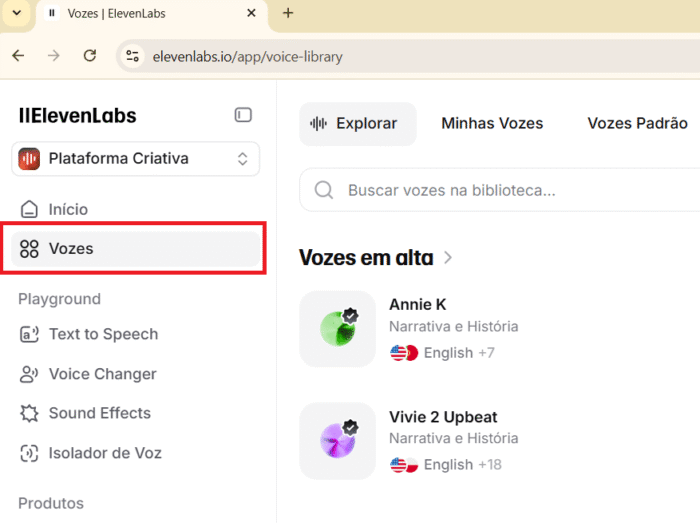This screenshot has height=523, width=700.
Task: Click the Buscar vozes na biblioteca field
Action: 499,190
